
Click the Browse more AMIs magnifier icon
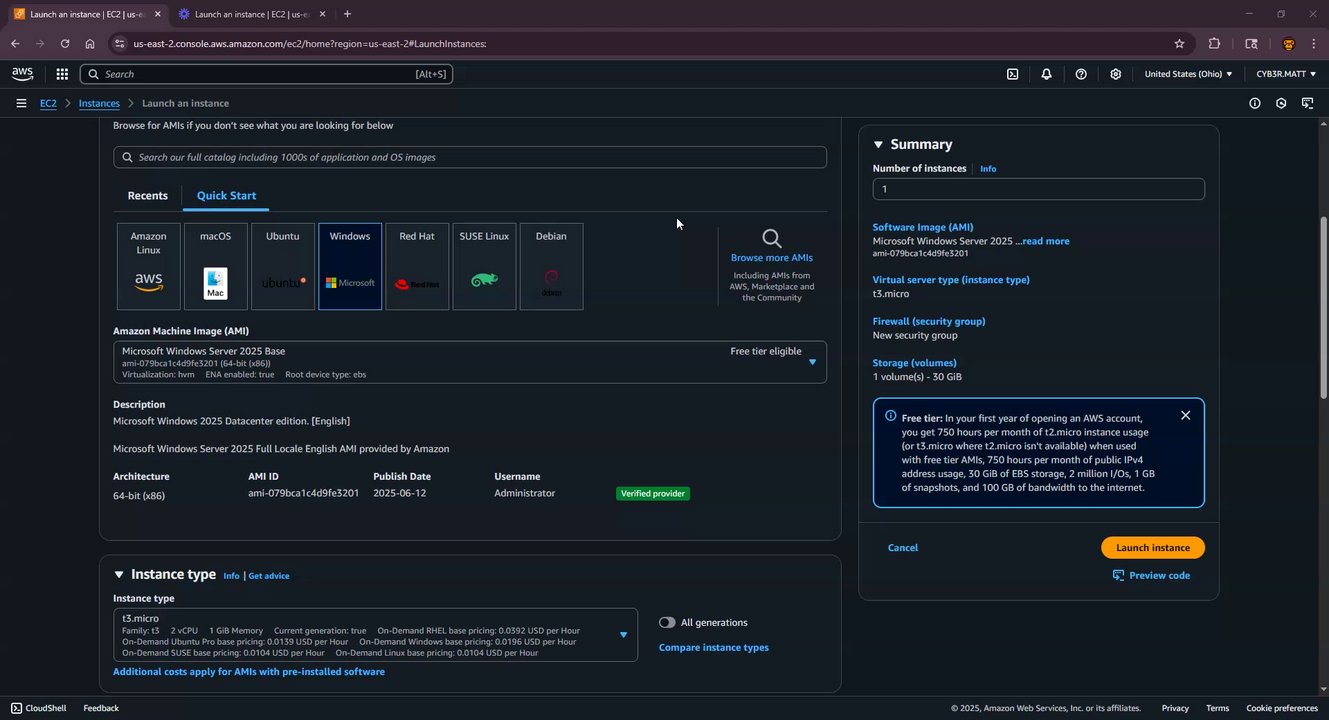click(772, 238)
